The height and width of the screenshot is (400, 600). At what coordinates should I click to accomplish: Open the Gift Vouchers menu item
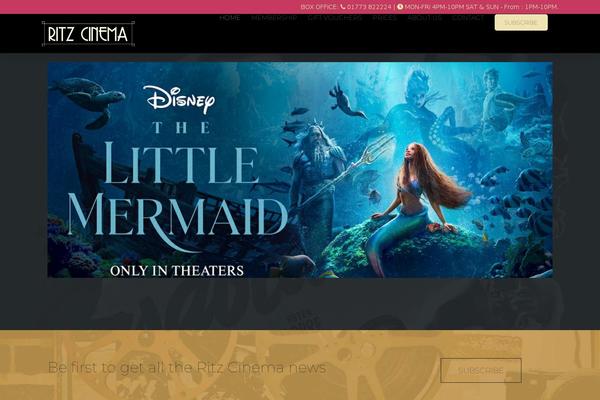tap(334, 18)
